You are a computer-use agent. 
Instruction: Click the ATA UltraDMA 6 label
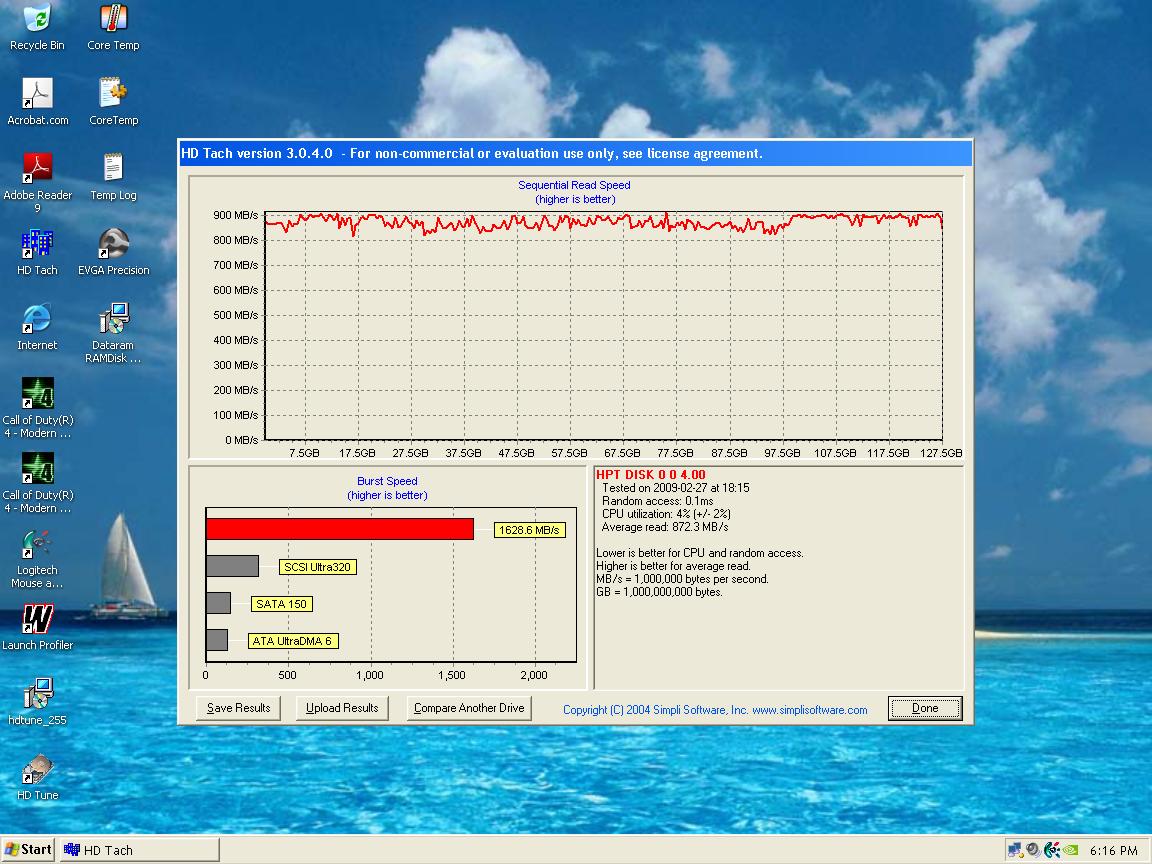[292, 641]
